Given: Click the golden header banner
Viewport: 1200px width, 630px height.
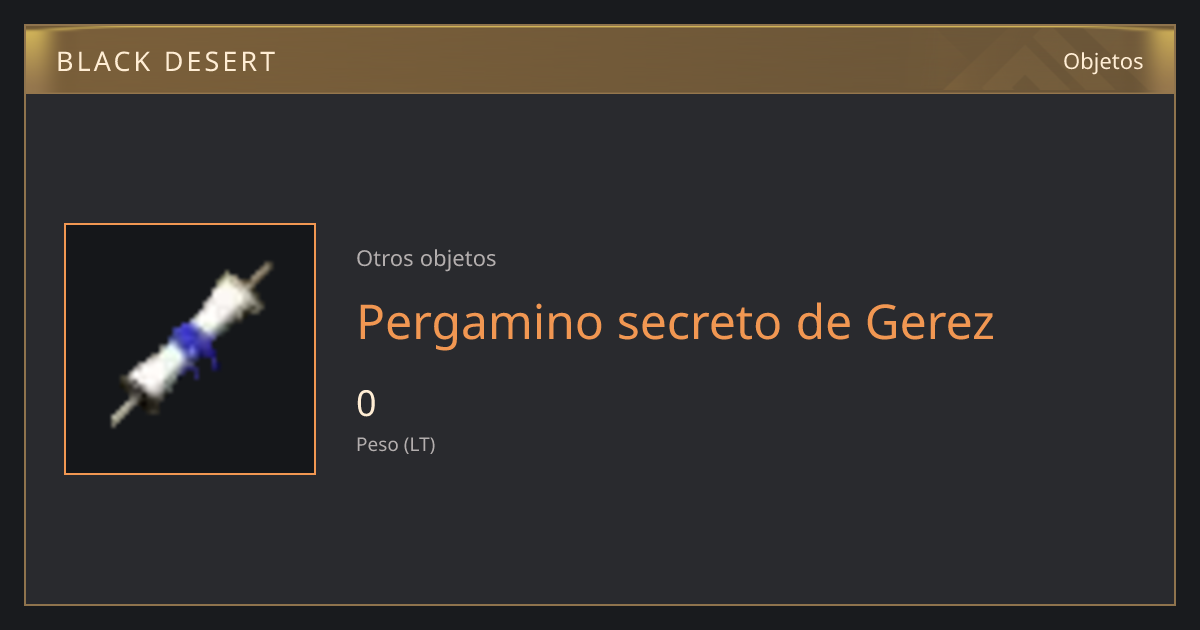Looking at the screenshot, I should (x=600, y=60).
